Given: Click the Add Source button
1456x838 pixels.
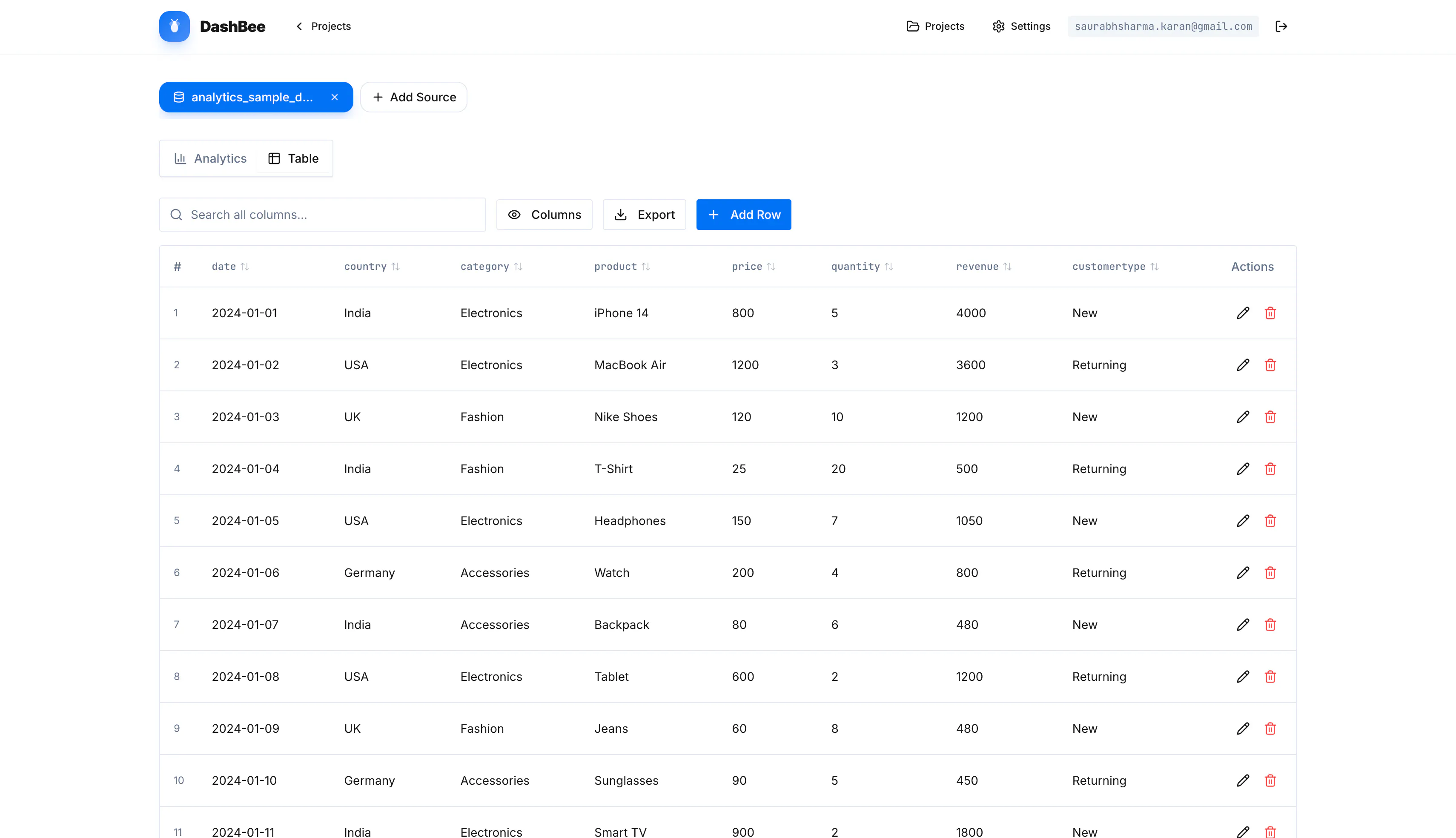Looking at the screenshot, I should 414,97.
